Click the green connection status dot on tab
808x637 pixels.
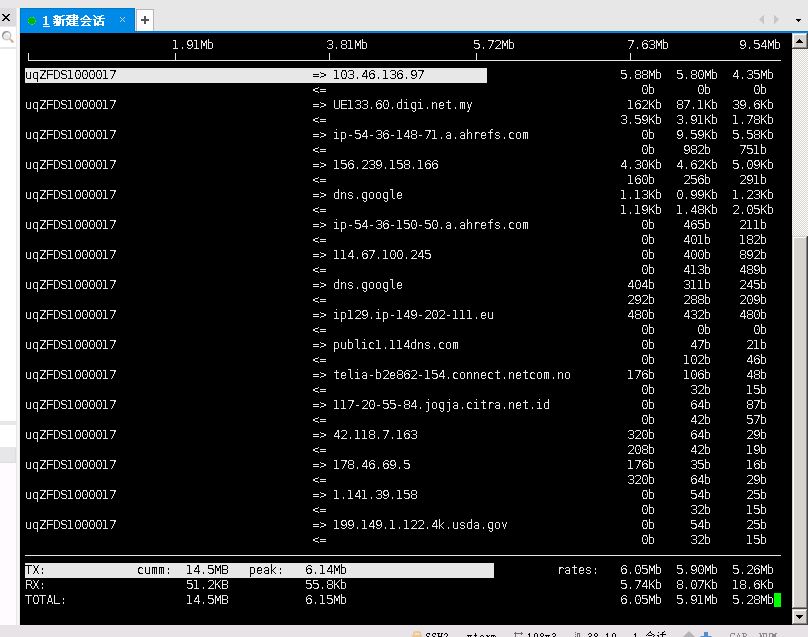click(x=32, y=21)
